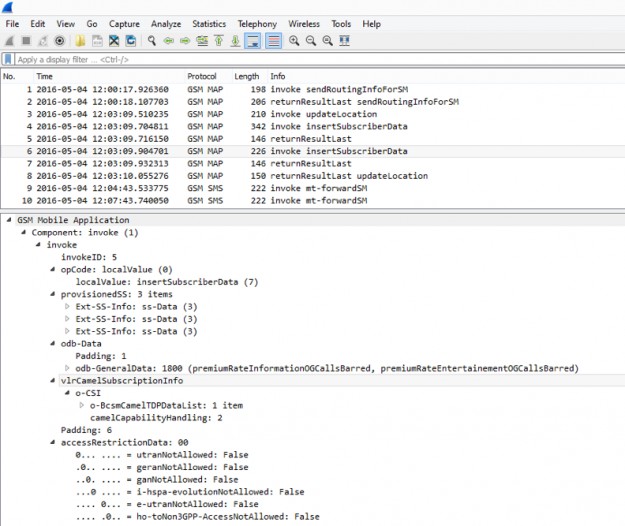This screenshot has width=625, height=526.
Task: Click the display filter input field
Action: click(300, 59)
